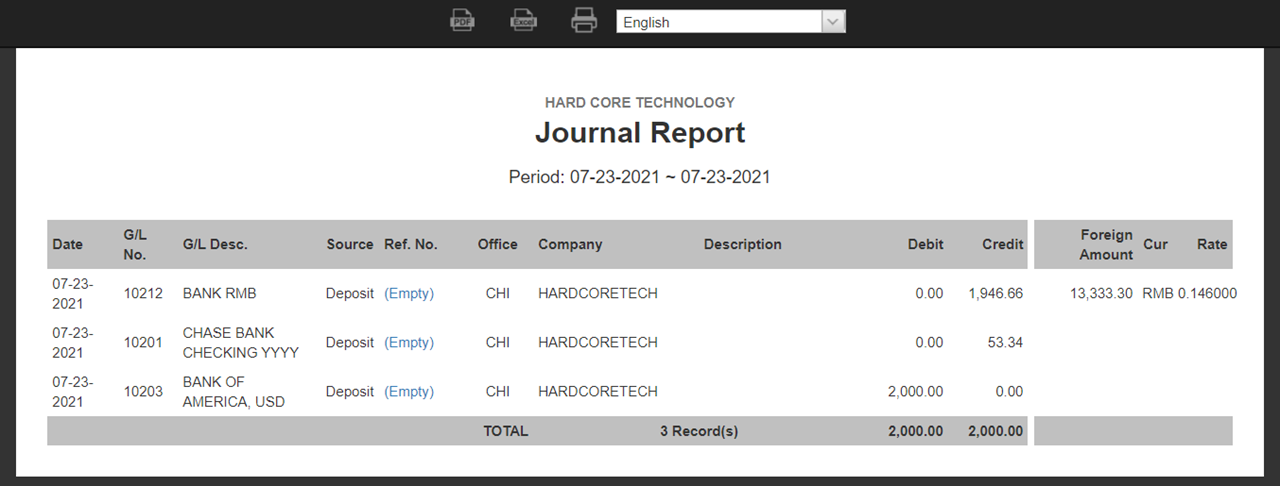The height and width of the screenshot is (486, 1280).
Task: Click (Empty) reference in CHASE BANK row
Action: pos(409,342)
